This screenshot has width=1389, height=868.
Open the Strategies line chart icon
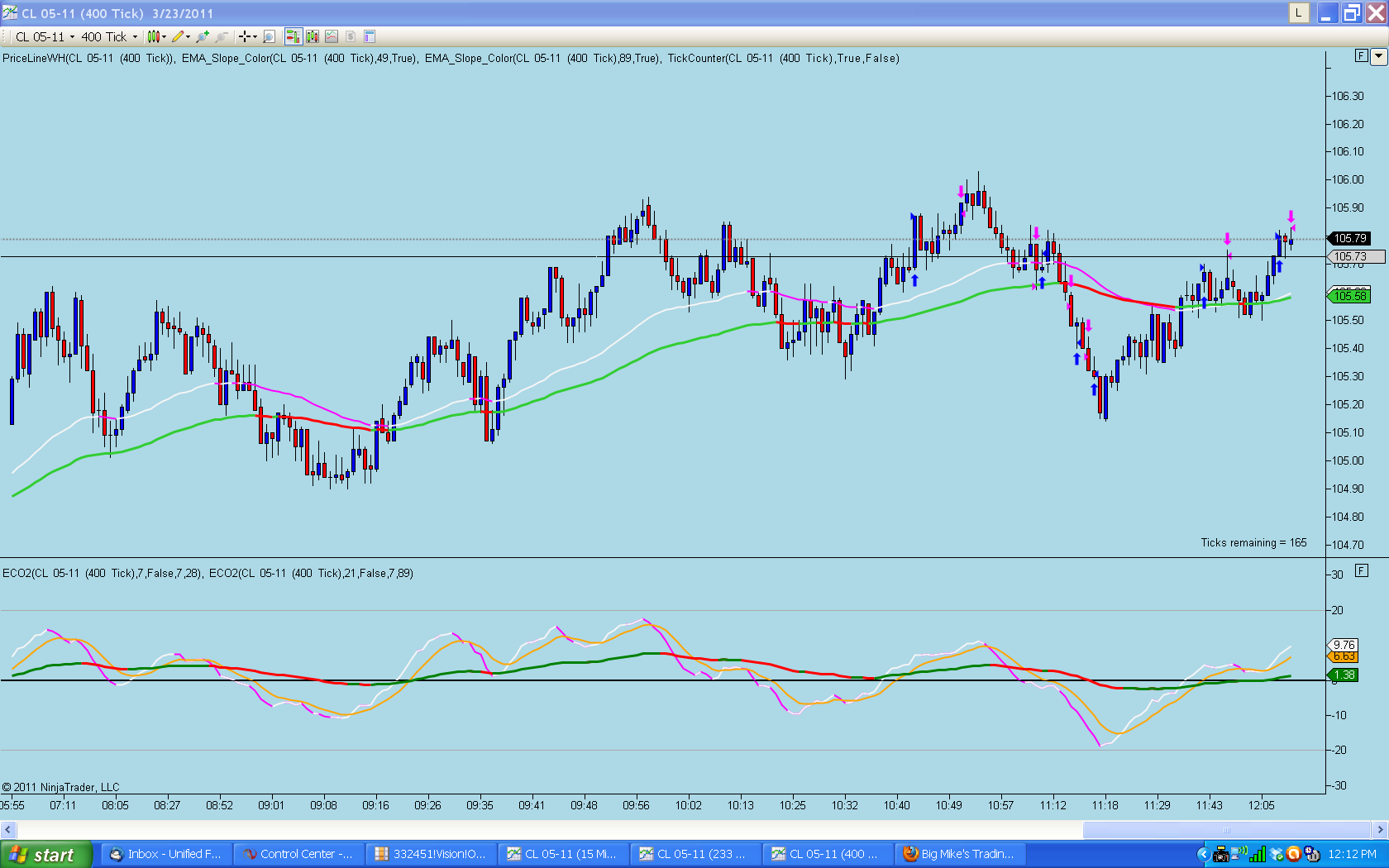point(332,36)
